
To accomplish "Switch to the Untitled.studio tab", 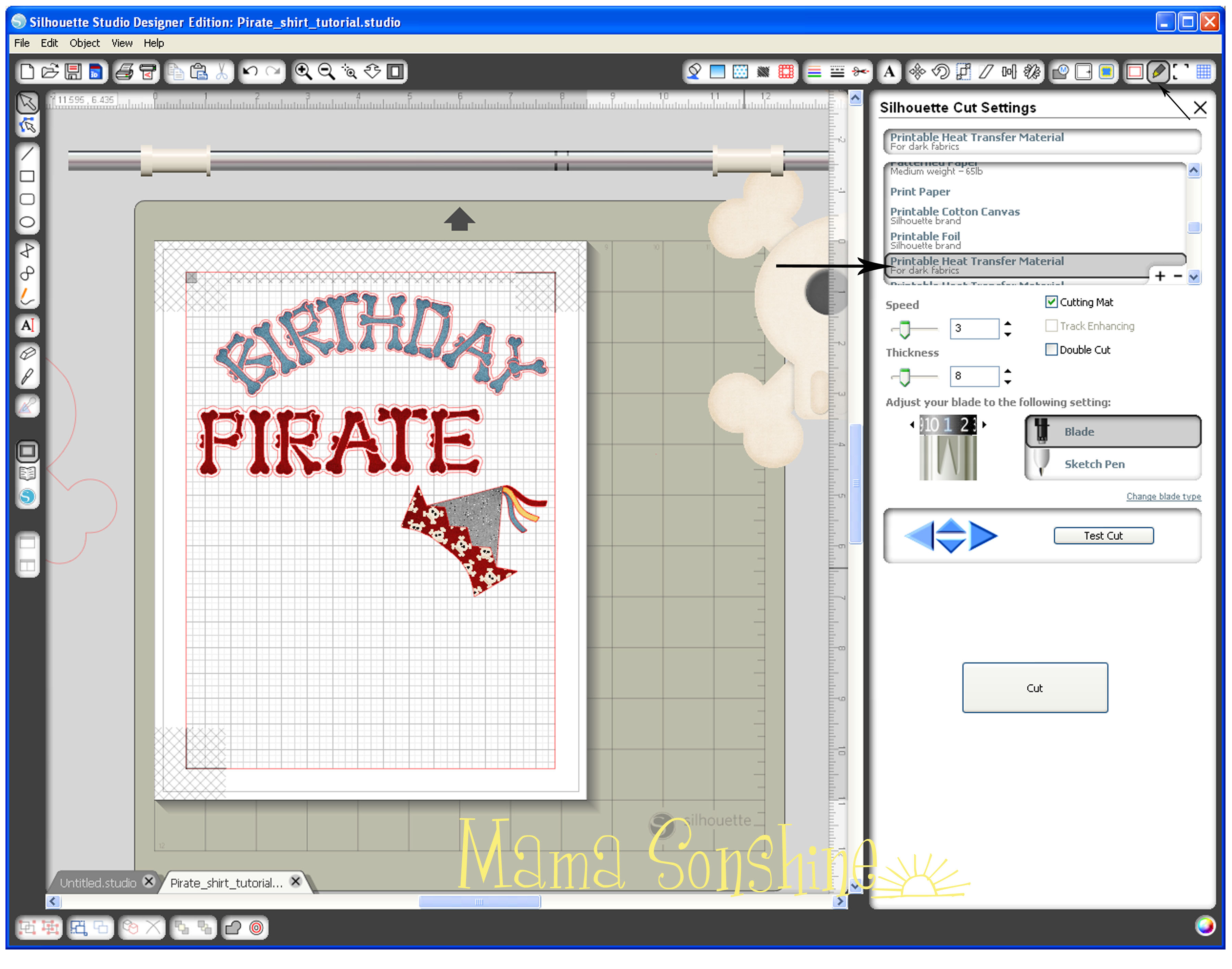I will [98, 883].
